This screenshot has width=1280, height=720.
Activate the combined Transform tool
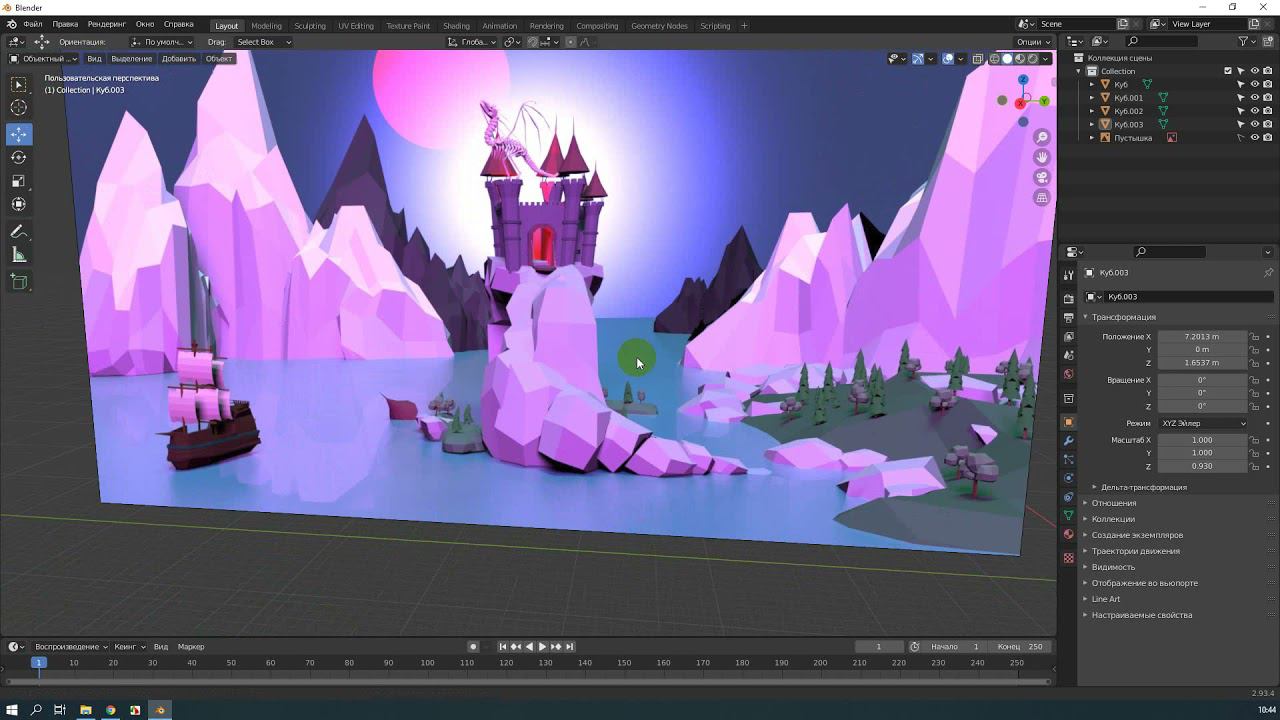[x=19, y=204]
